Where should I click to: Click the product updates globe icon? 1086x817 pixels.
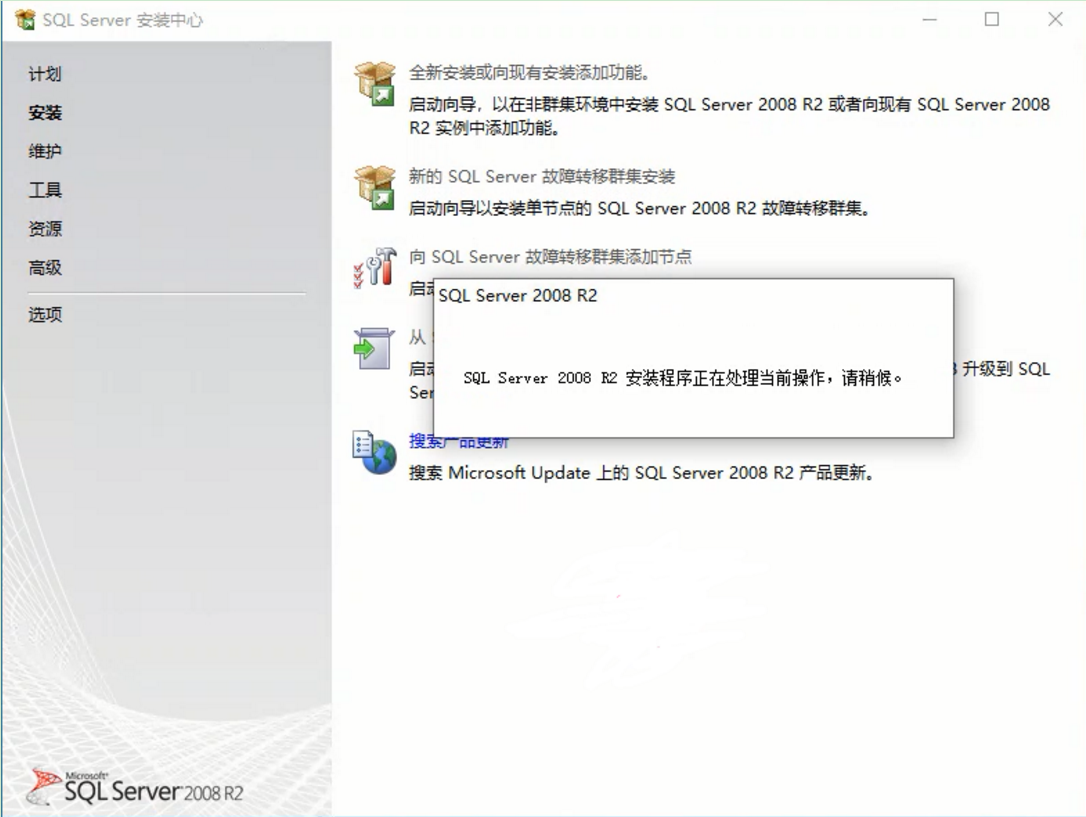click(375, 452)
